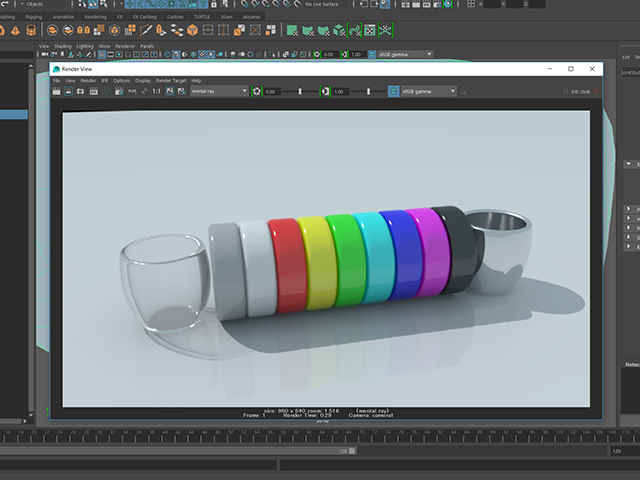Click the Keep Image icon in Render View

(170, 91)
